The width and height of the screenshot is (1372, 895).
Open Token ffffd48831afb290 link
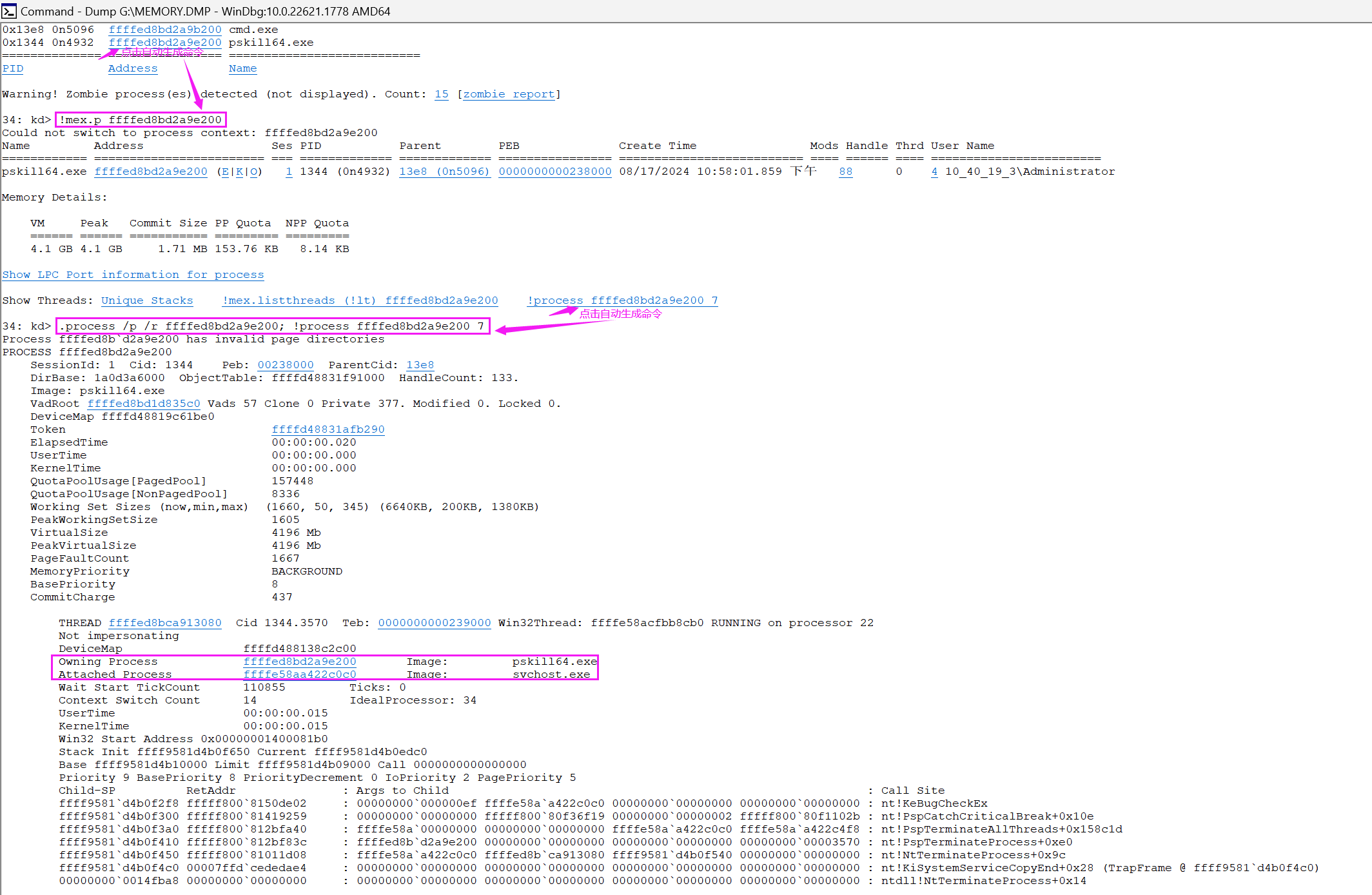(x=328, y=429)
